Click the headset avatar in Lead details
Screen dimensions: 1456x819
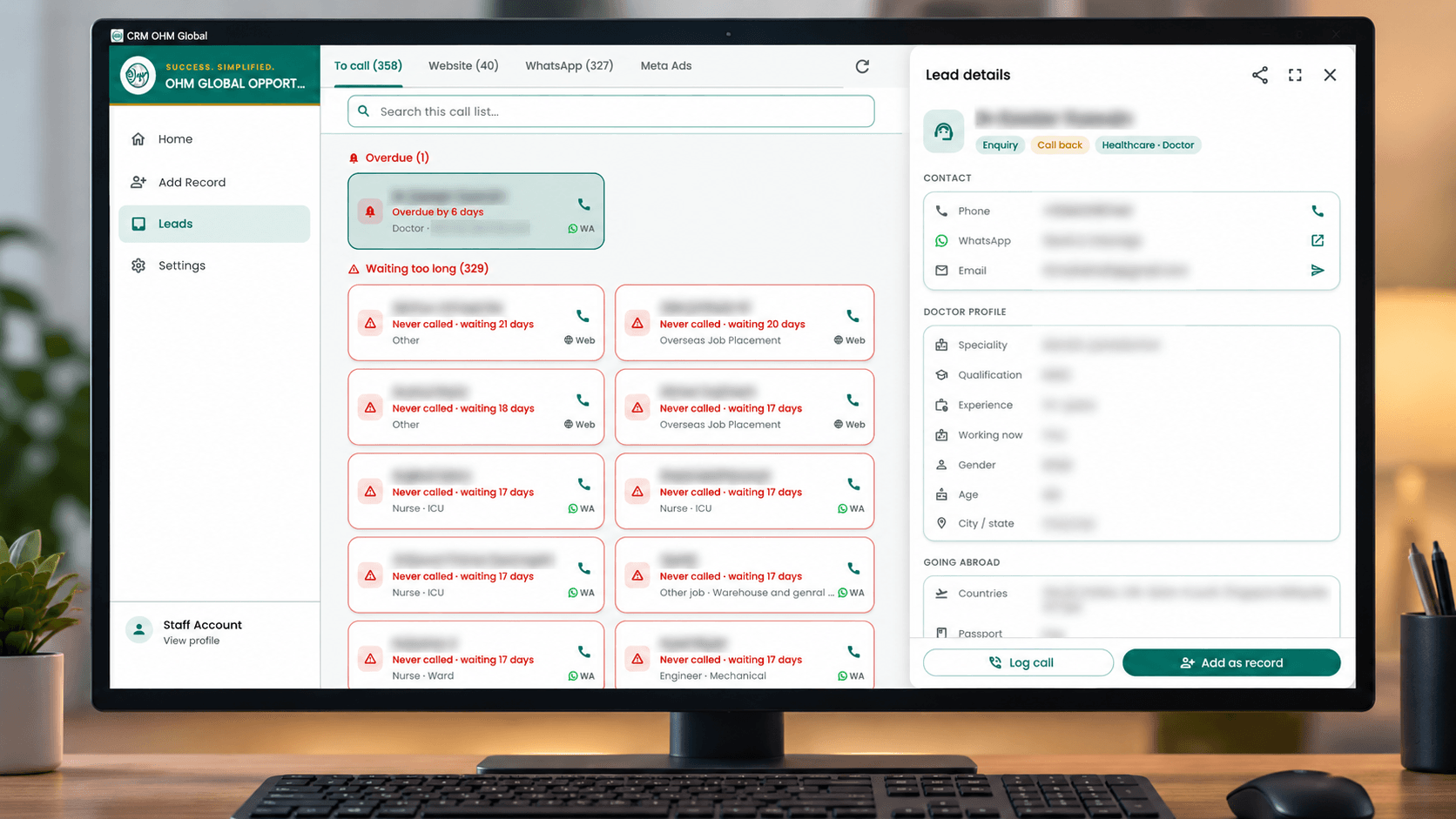(x=944, y=131)
